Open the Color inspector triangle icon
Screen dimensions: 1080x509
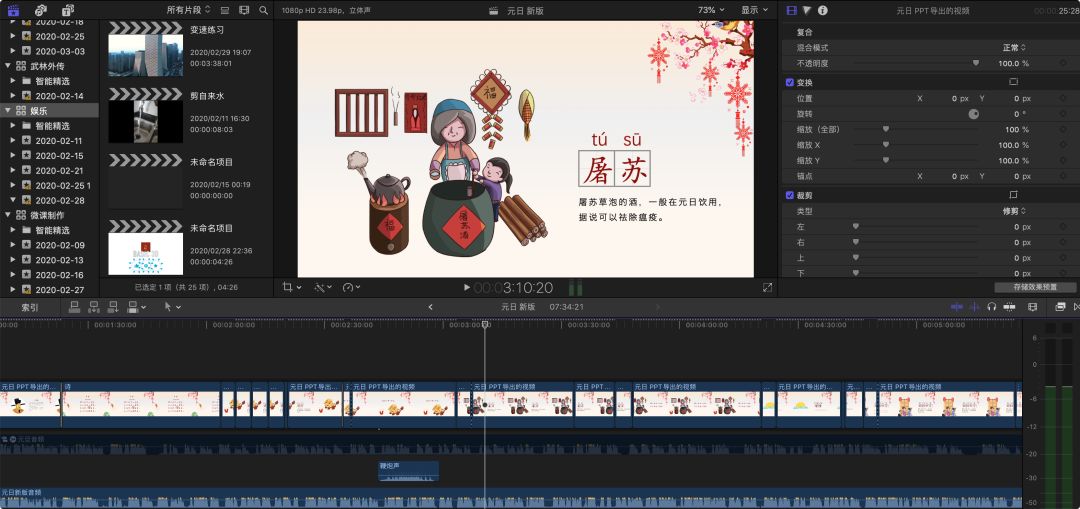[x=807, y=10]
